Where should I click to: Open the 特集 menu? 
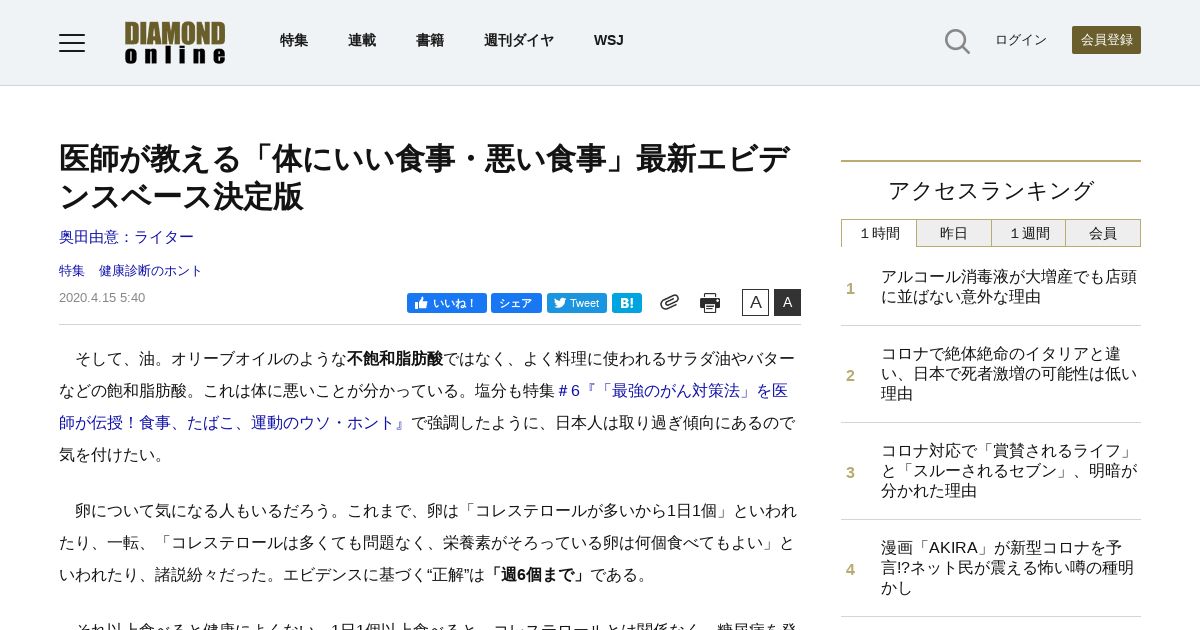294,40
